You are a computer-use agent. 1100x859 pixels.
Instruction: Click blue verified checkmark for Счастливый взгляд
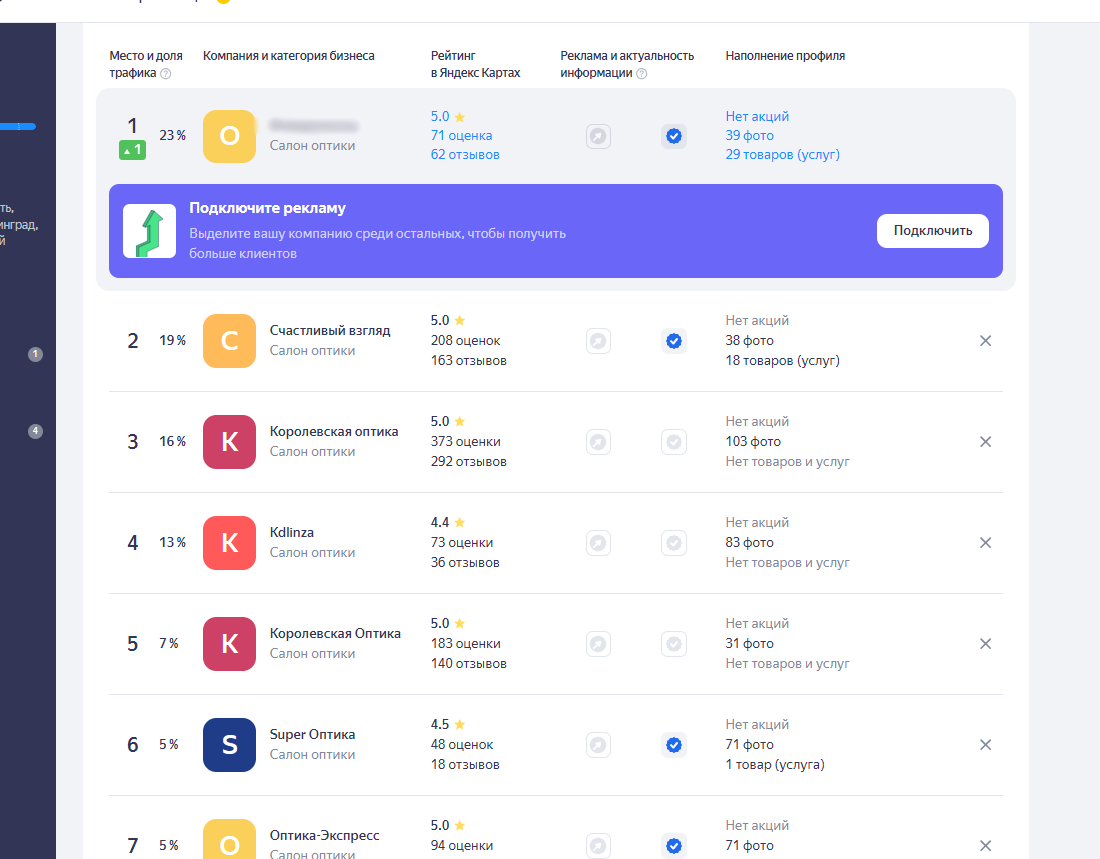coord(674,341)
